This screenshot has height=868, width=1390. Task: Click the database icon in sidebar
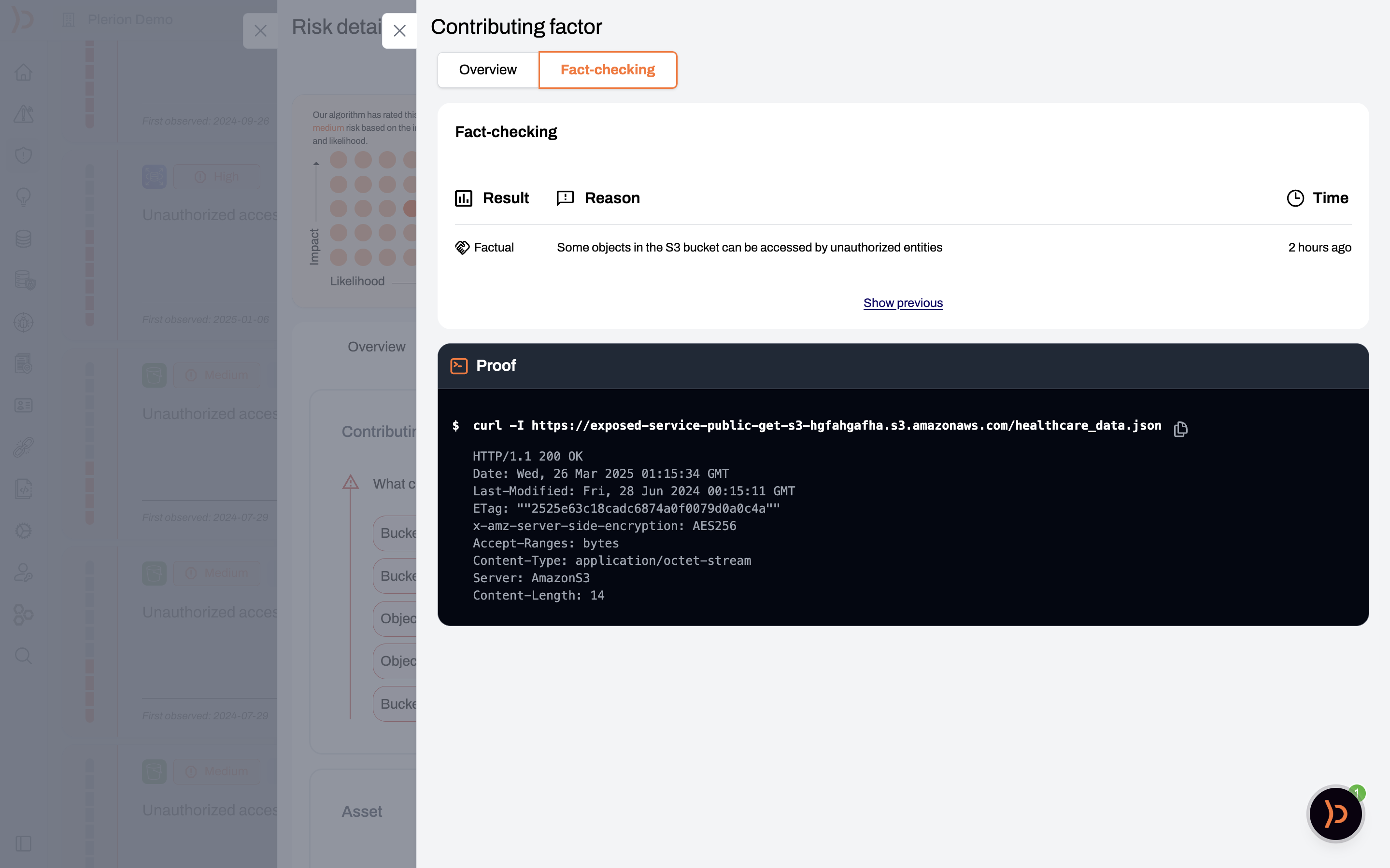point(24,239)
